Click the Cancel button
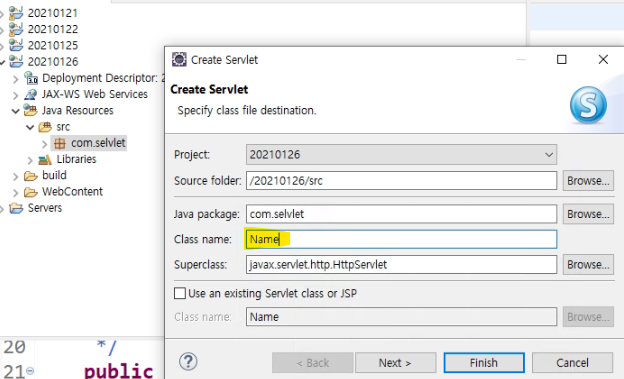Viewport: 624px width, 379px height. pos(572,363)
